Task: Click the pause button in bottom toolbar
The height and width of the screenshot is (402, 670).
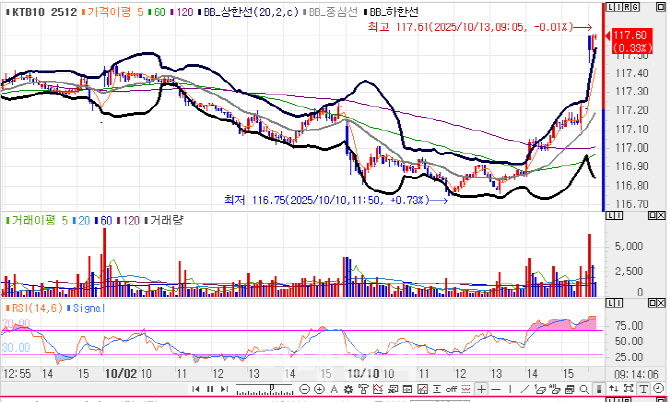Action: click(210, 388)
